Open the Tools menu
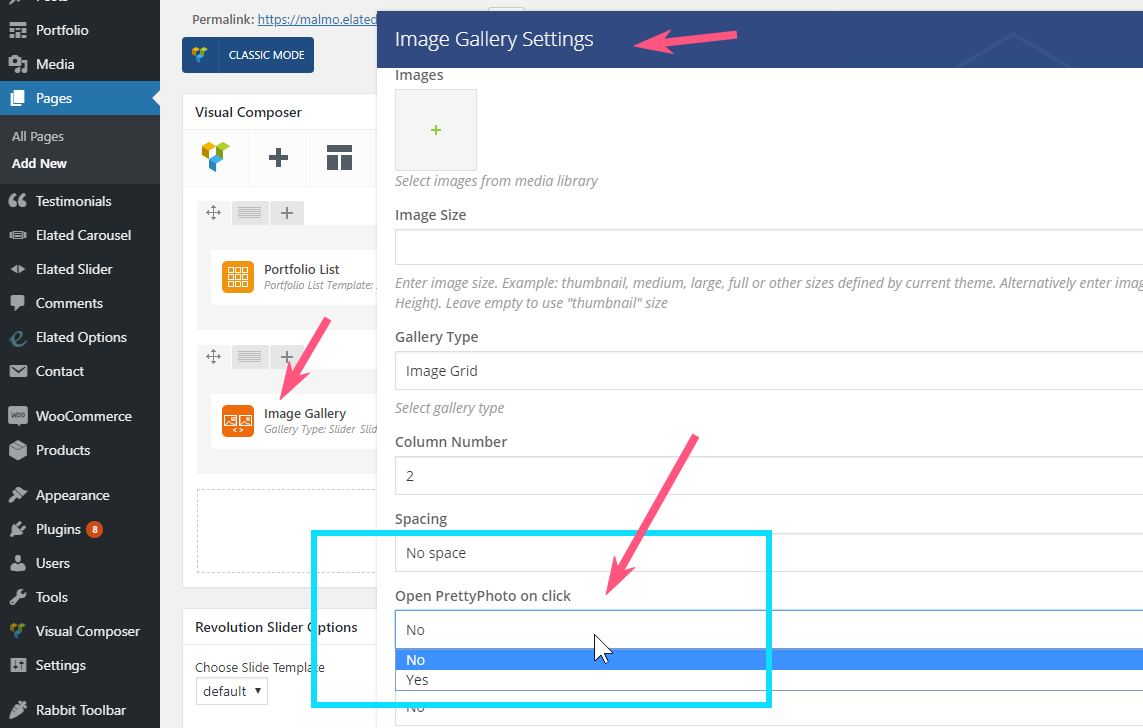Image resolution: width=1143 pixels, height=728 pixels. pyautogui.click(x=79, y=597)
